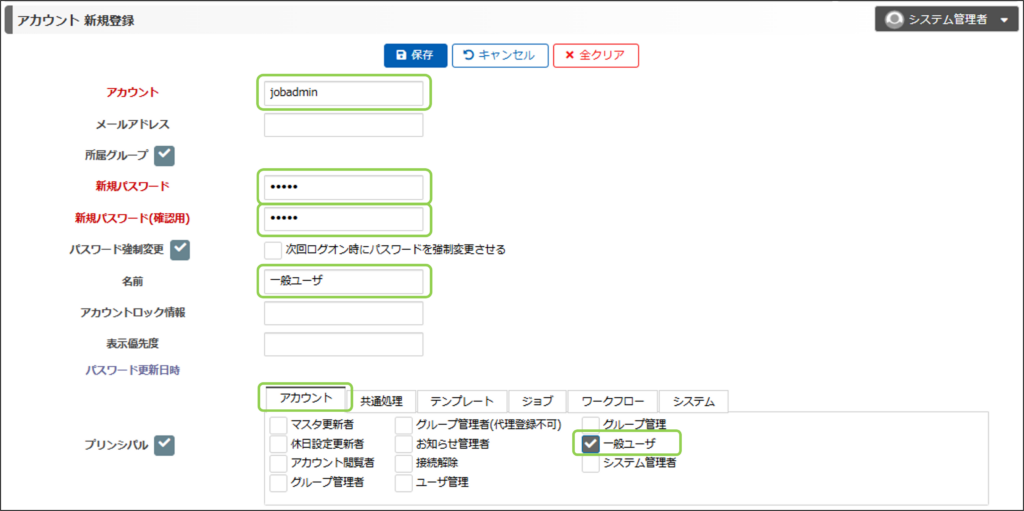Click the 全クリア clear all button
The image size is (1024, 511).
pyautogui.click(x=596, y=55)
